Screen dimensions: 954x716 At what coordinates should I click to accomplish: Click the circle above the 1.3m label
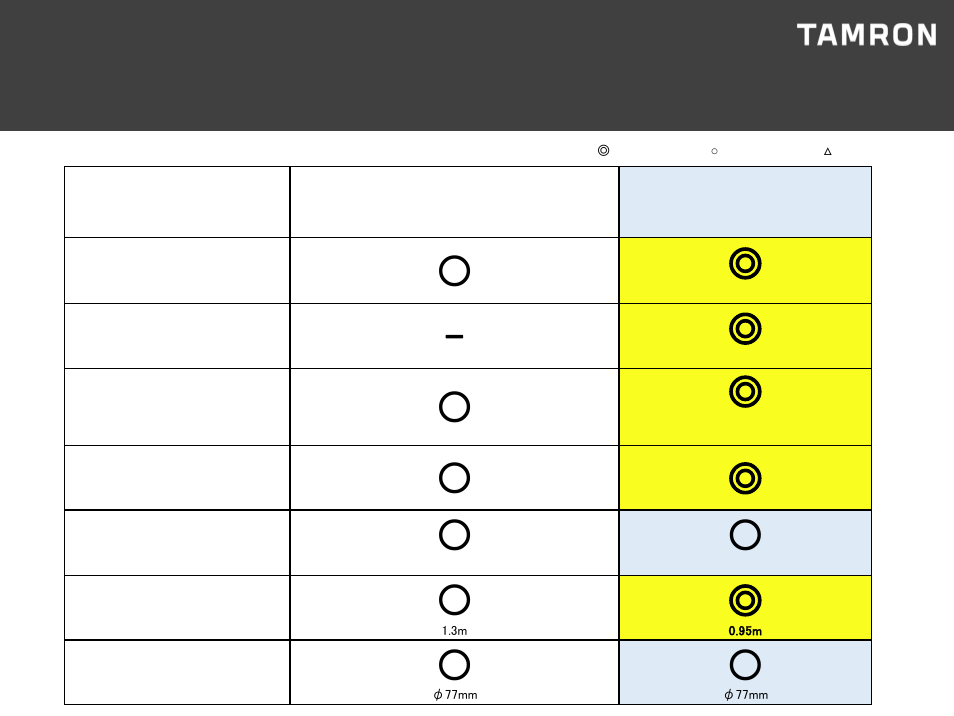coord(454,600)
